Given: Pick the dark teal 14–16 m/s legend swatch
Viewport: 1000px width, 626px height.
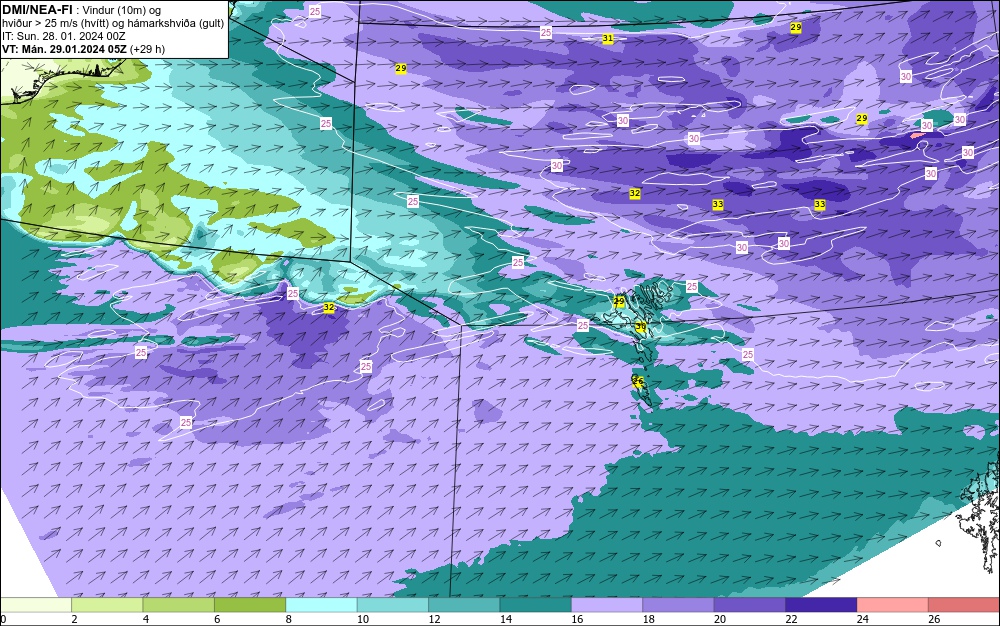Looking at the screenshot, I should (536, 605).
